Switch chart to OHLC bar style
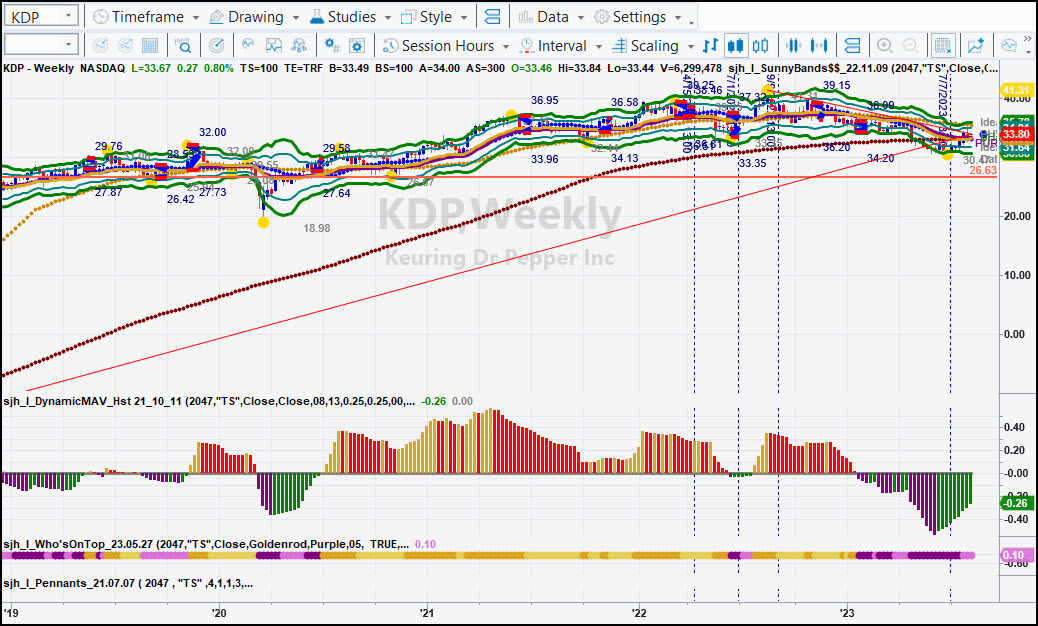Screen dimensions: 1038x626 coord(710,46)
